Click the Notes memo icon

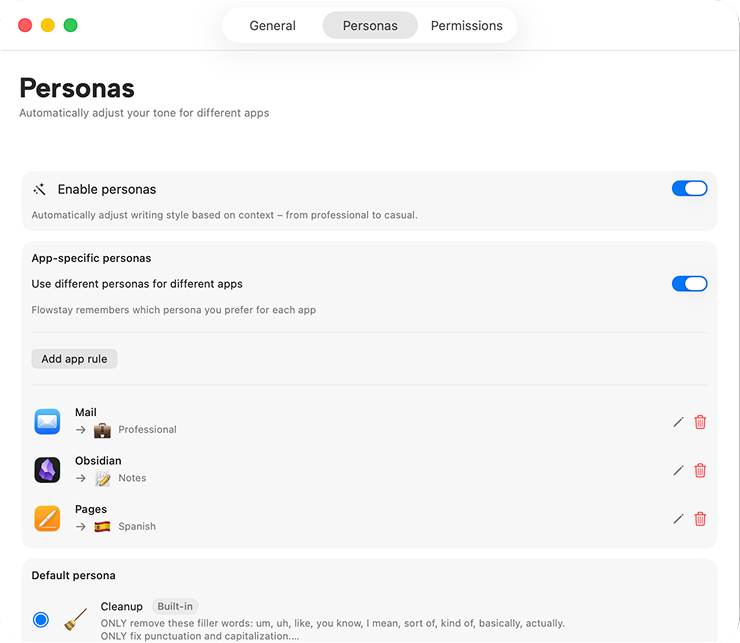coord(102,479)
